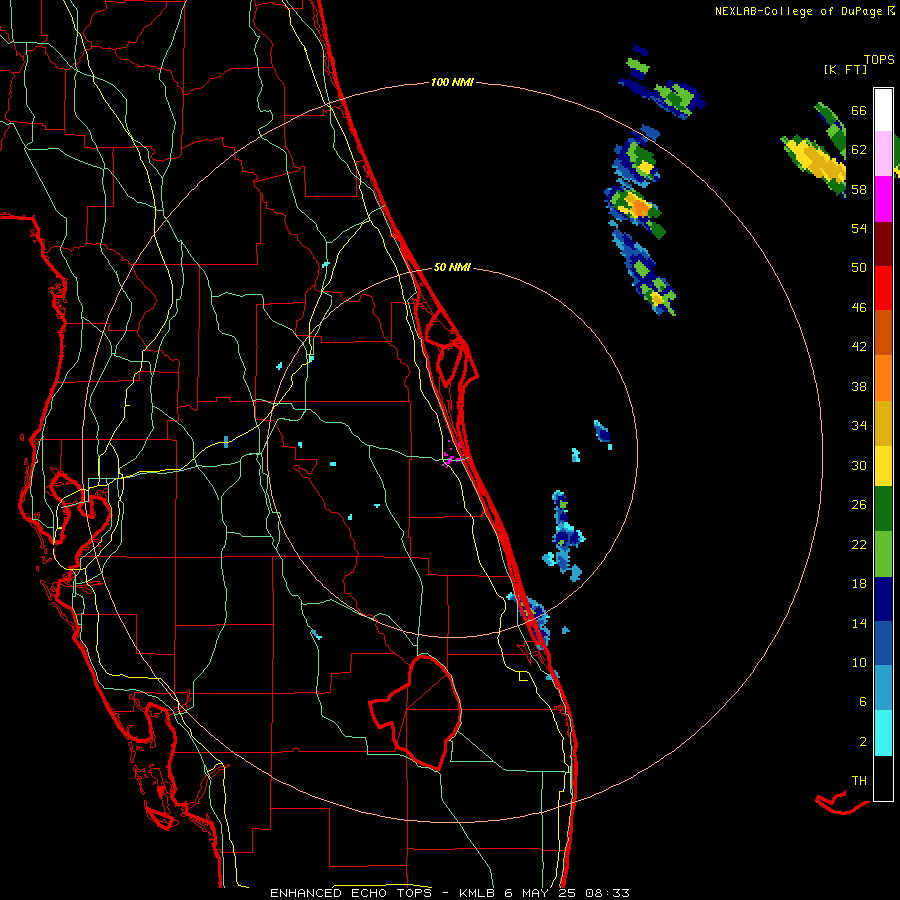The height and width of the screenshot is (900, 900).
Task: Click the 6 legend value
Action: click(x=863, y=702)
